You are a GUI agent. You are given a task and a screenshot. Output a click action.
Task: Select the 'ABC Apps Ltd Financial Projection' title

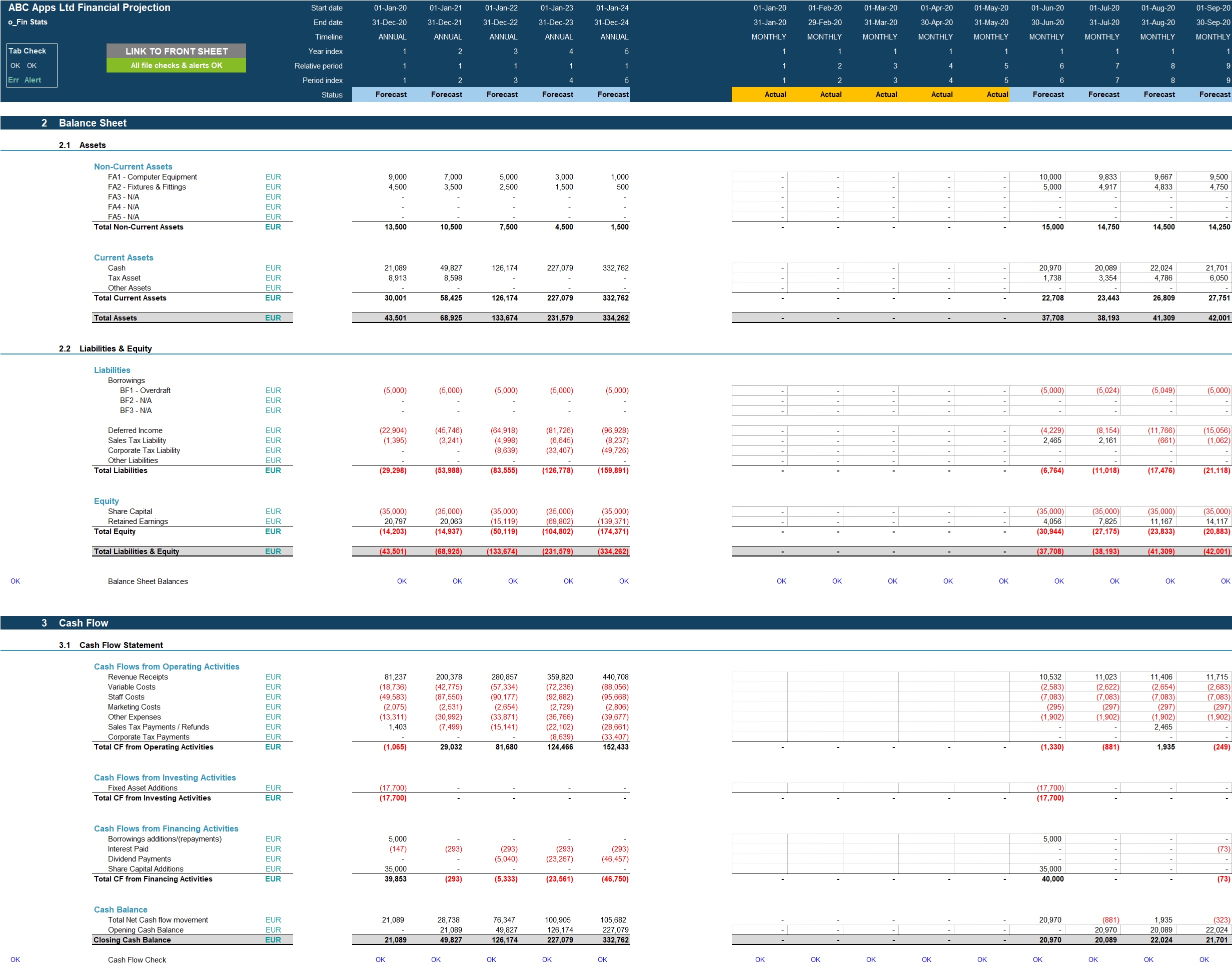(x=89, y=7)
